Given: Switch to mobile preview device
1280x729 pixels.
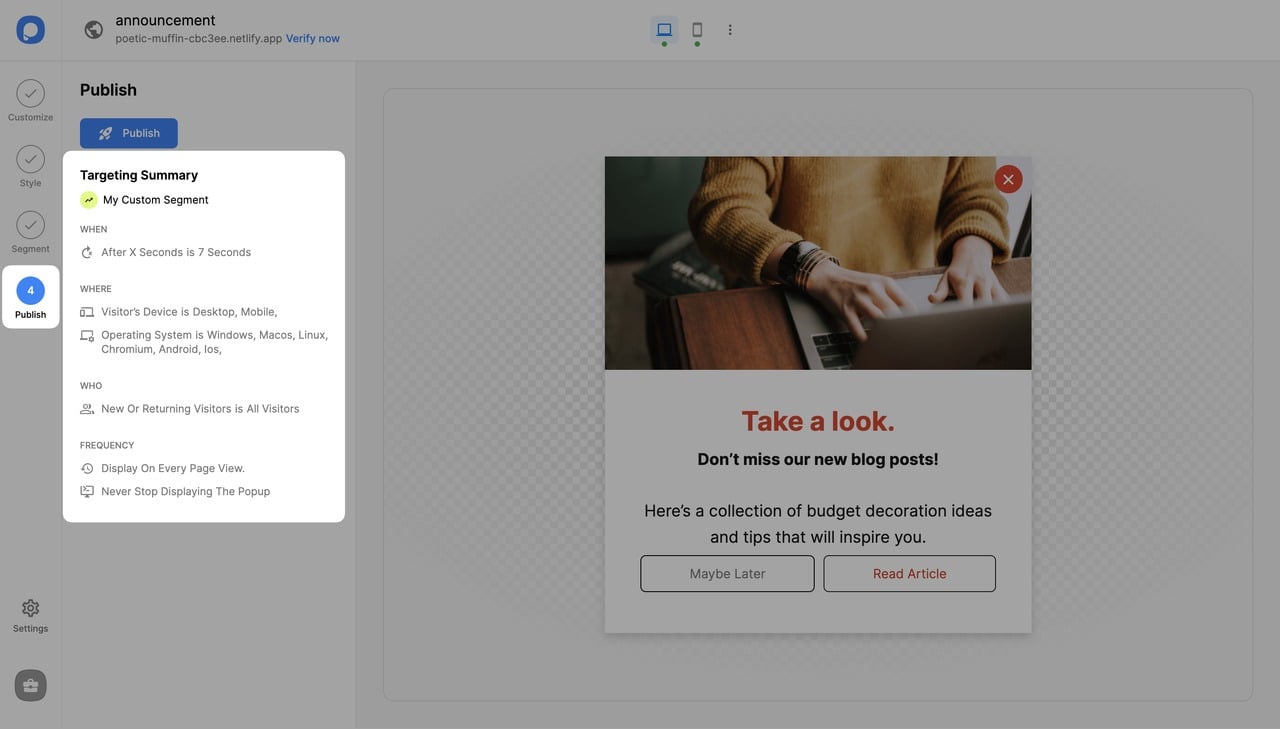Looking at the screenshot, I should tap(697, 30).
